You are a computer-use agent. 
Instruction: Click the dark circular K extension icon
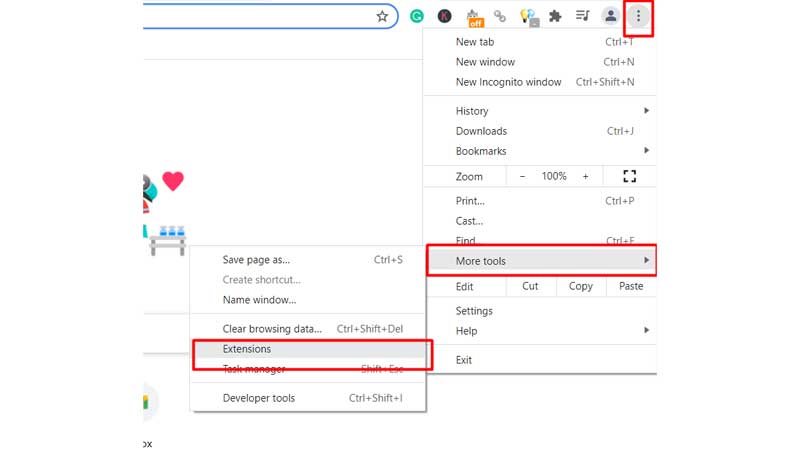point(445,16)
